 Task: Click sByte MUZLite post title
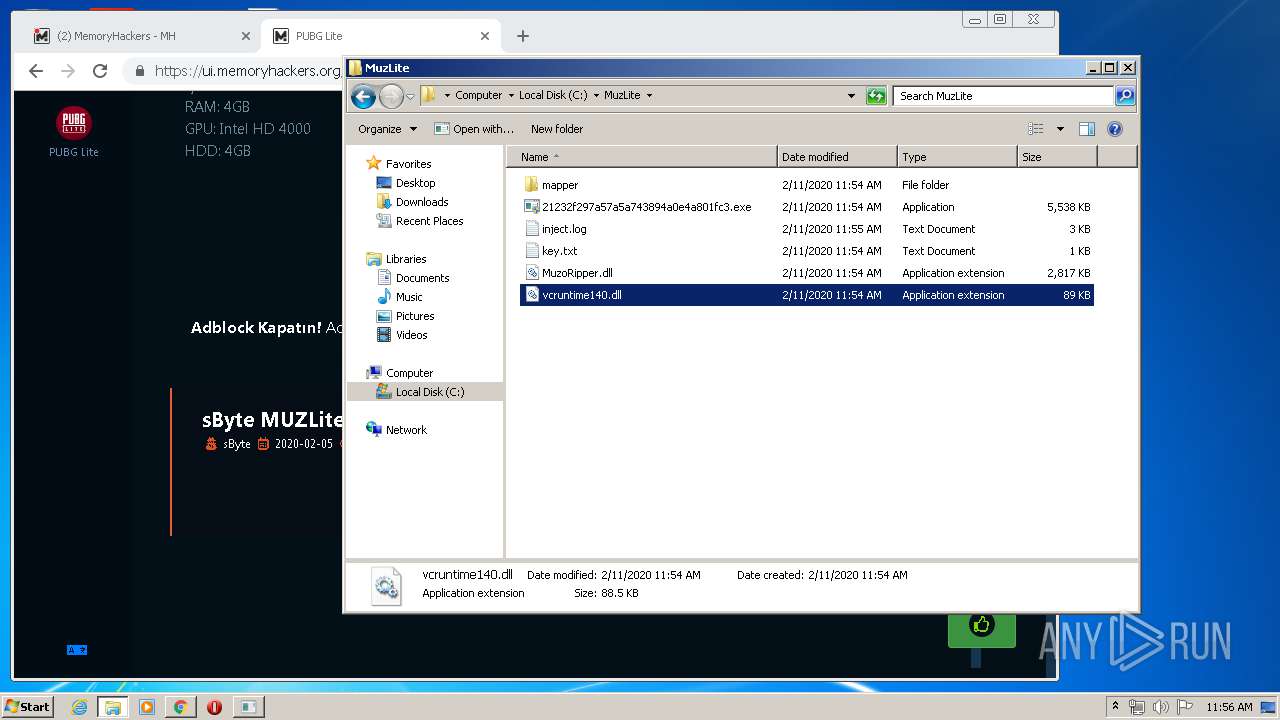pyautogui.click(x=272, y=420)
